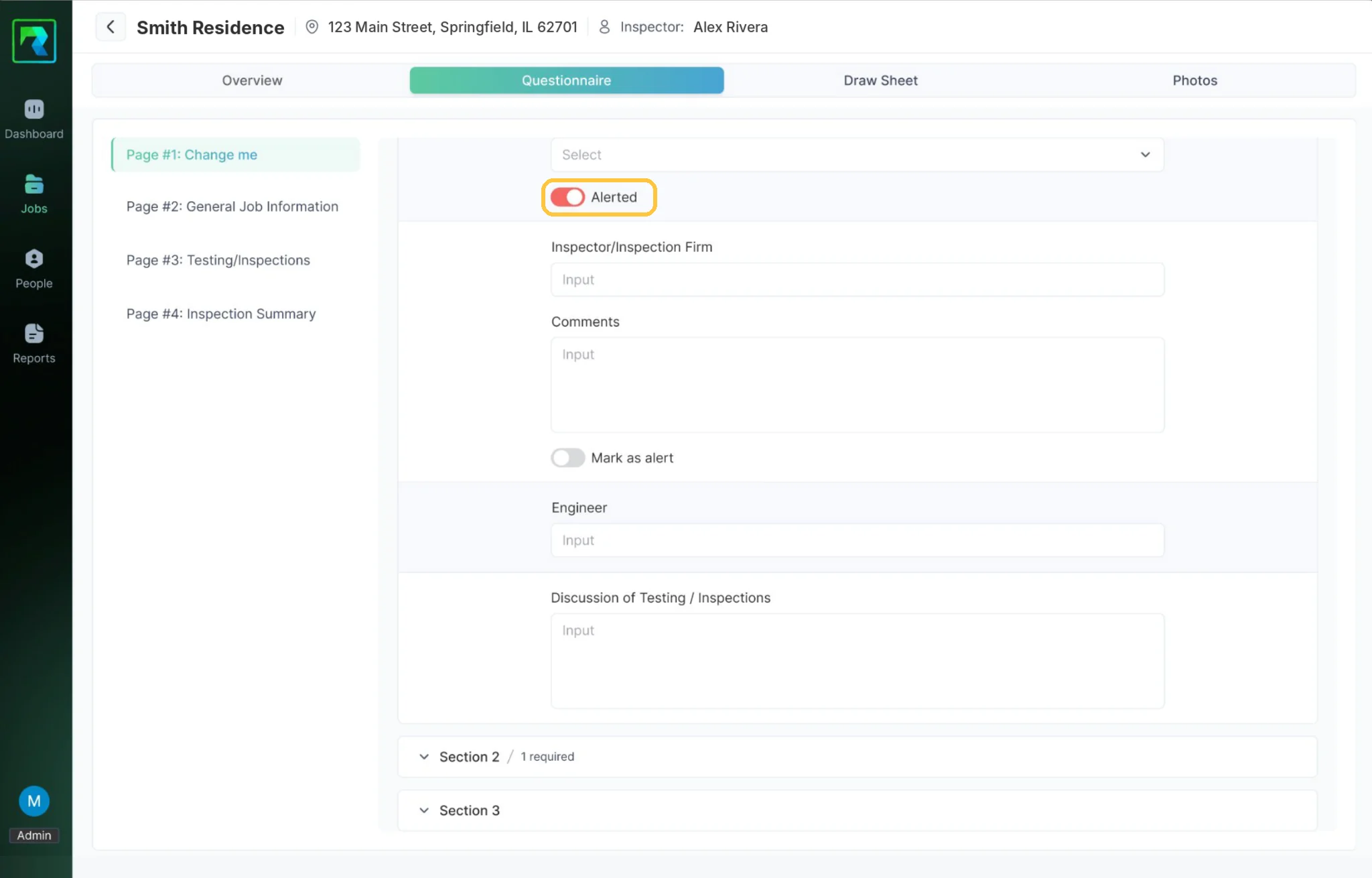Click the Smith Residence title
The width and height of the screenshot is (1372, 878).
pyautogui.click(x=210, y=27)
